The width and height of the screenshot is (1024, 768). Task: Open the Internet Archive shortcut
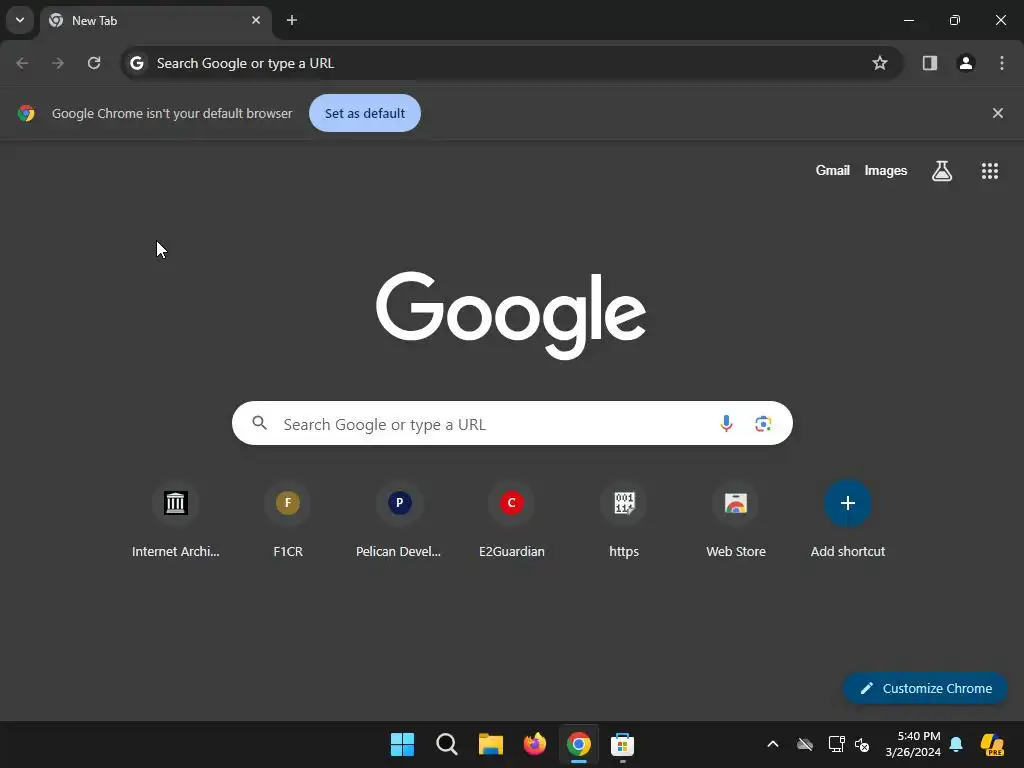tap(176, 520)
